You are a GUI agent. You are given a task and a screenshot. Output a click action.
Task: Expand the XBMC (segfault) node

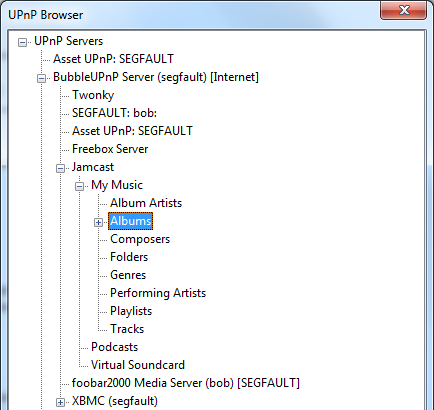(x=60, y=402)
